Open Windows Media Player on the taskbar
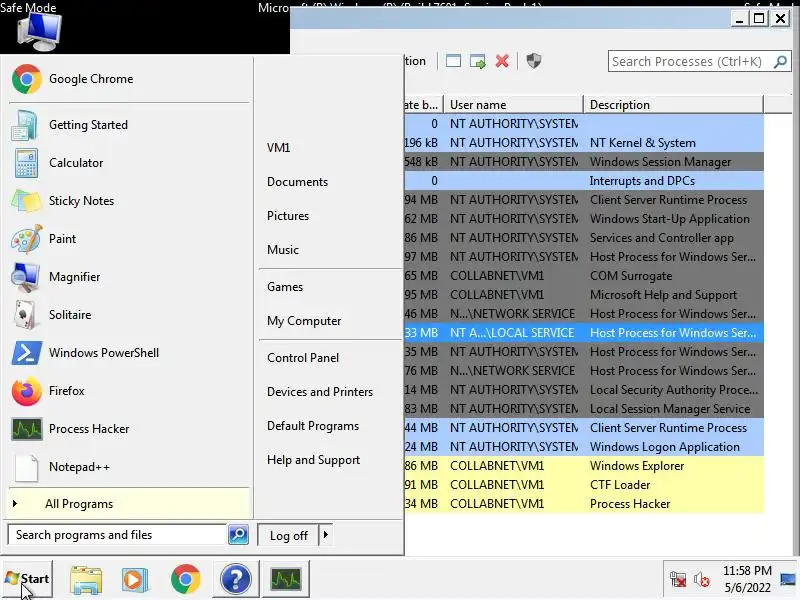This screenshot has height=600, width=800. click(135, 579)
